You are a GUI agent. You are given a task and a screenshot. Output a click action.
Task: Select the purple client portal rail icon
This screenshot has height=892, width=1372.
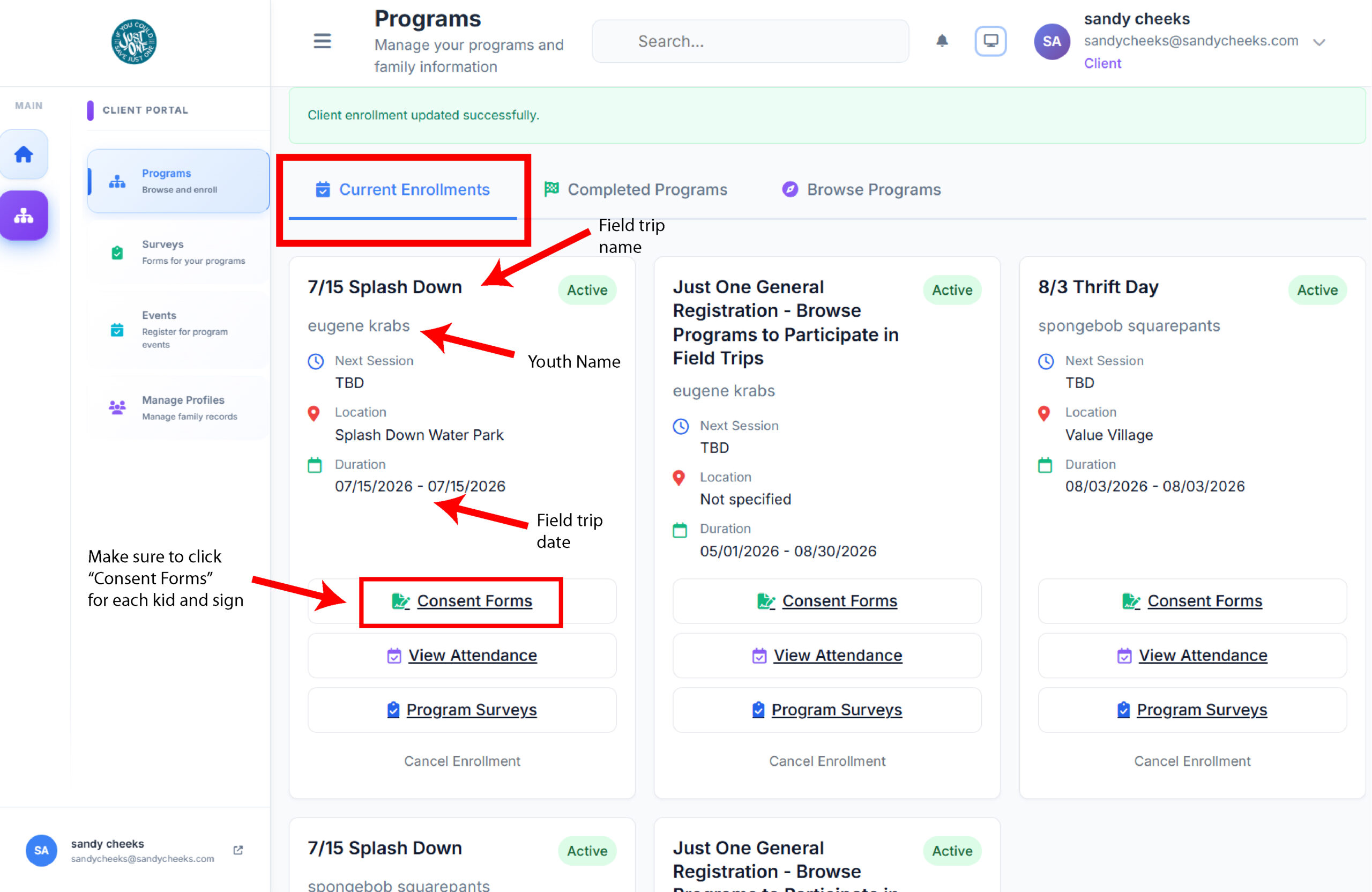click(24, 215)
